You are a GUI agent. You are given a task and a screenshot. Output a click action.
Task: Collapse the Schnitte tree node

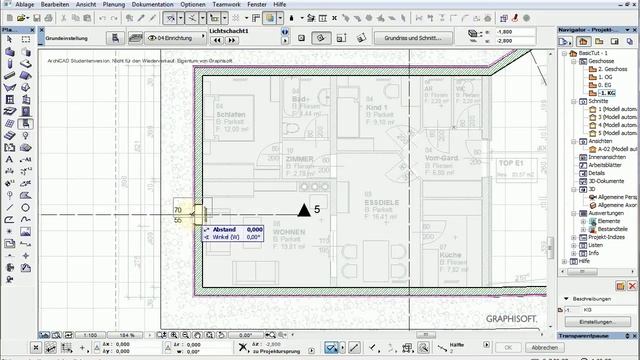[x=574, y=101]
